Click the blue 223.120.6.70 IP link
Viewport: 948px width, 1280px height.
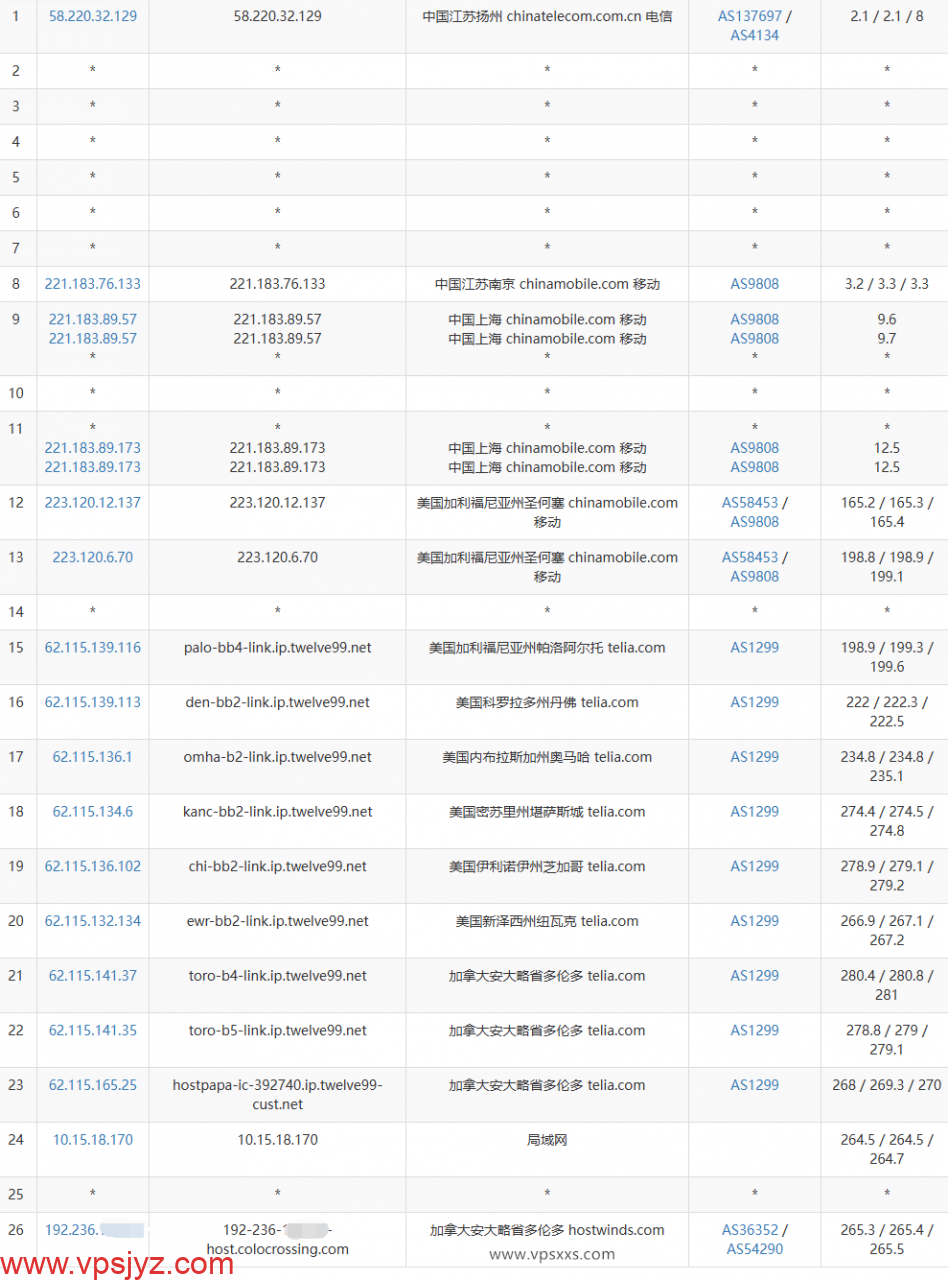tap(92, 558)
